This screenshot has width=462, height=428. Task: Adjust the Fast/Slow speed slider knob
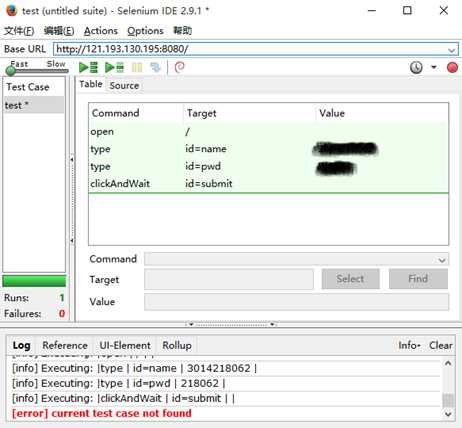[x=11, y=70]
